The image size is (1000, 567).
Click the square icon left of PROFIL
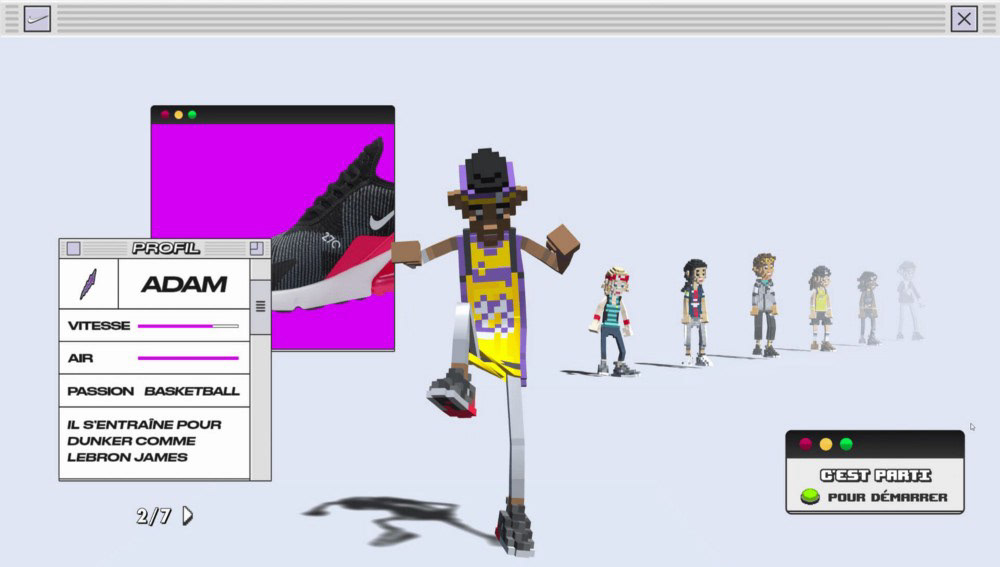pyautogui.click(x=73, y=248)
